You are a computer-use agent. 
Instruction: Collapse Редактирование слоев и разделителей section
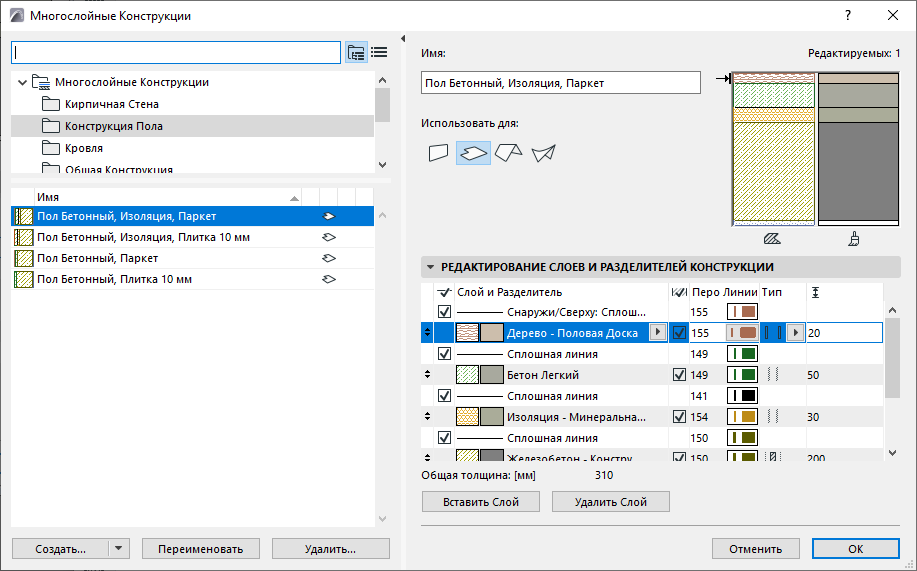coord(430,267)
